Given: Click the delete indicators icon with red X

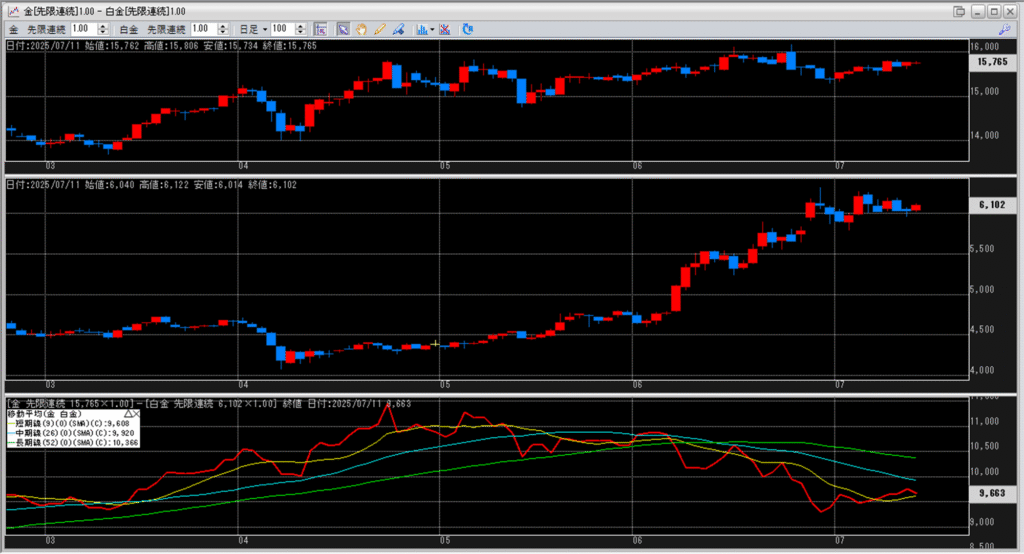Looking at the screenshot, I should [x=444, y=30].
